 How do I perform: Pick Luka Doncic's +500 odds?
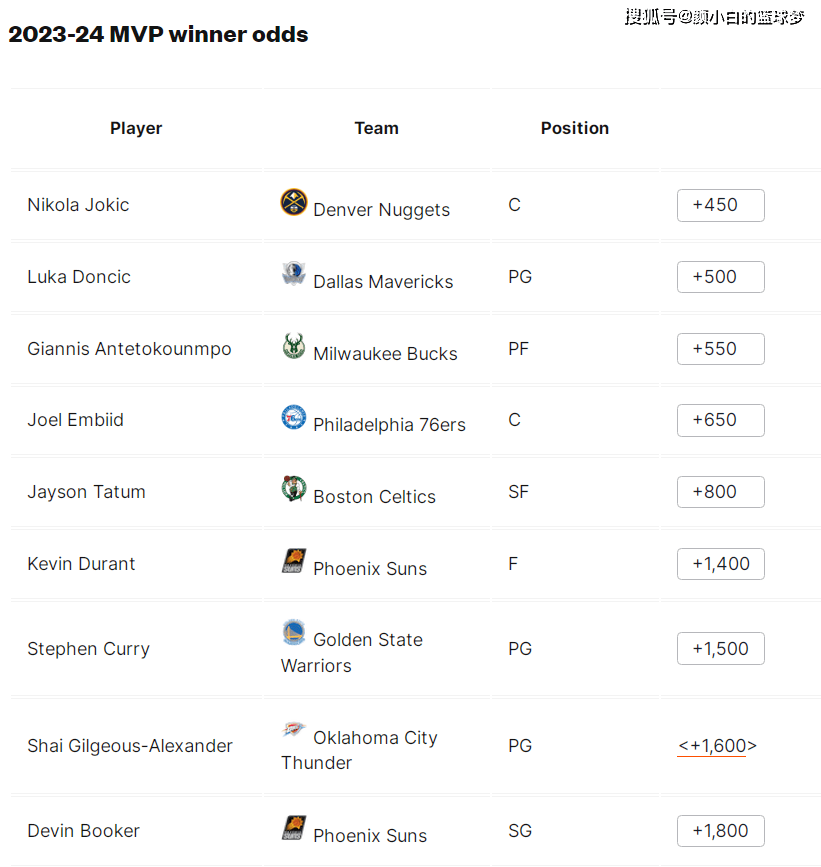click(720, 277)
